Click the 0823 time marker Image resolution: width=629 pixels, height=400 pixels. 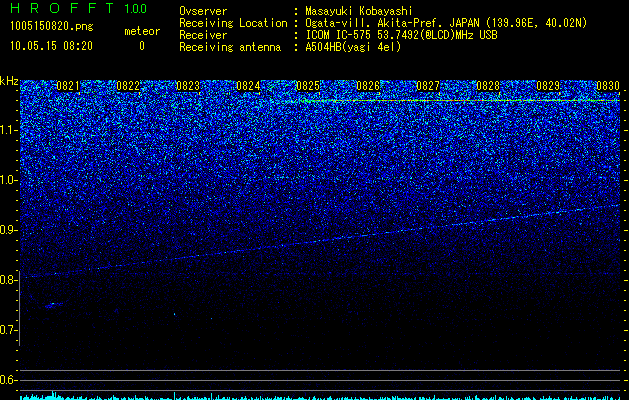(188, 86)
